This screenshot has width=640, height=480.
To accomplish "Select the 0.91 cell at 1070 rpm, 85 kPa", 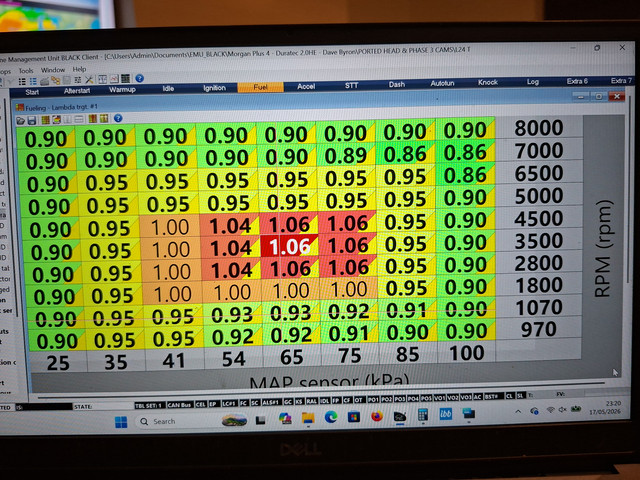I will pos(407,310).
